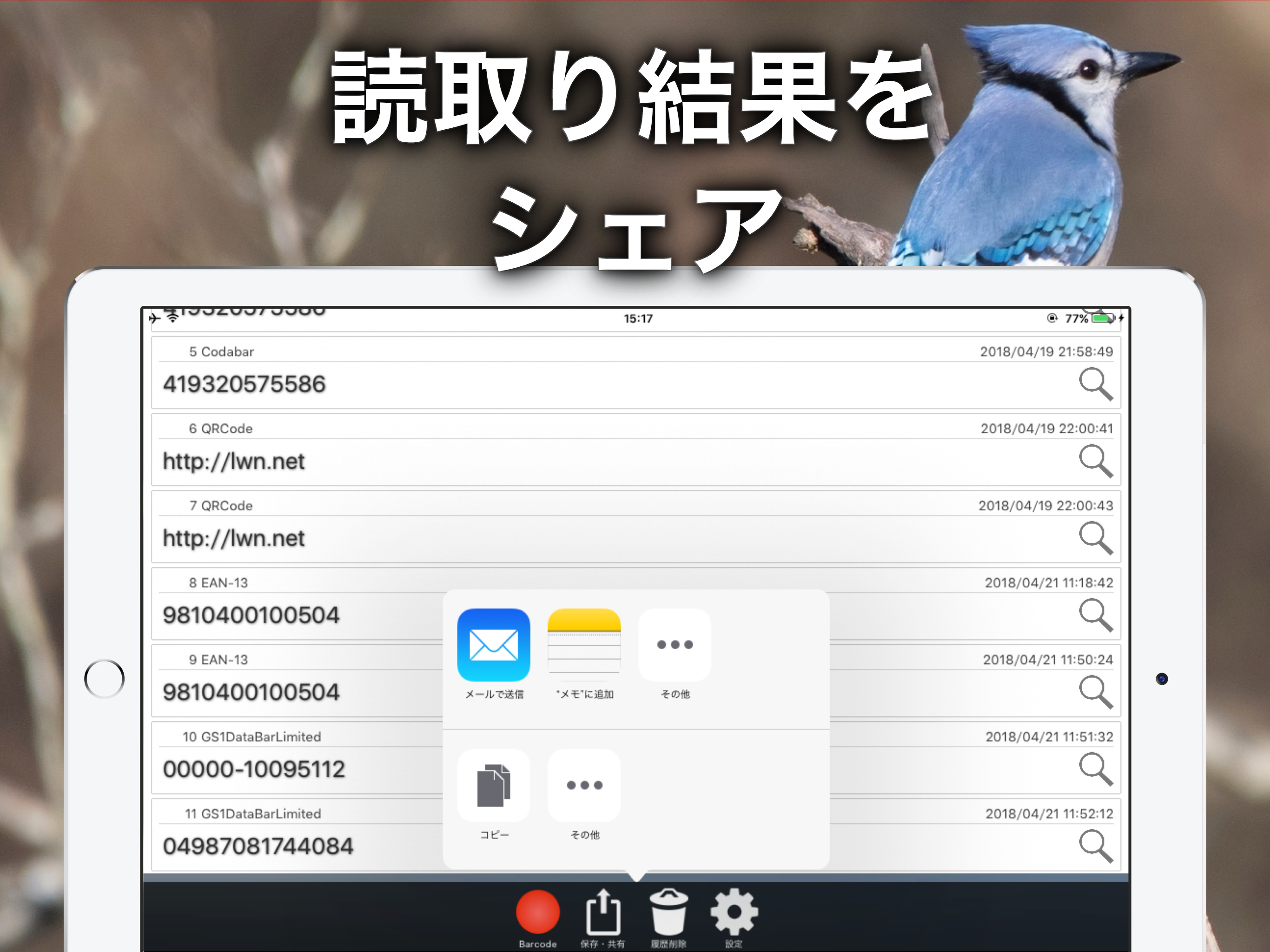The height and width of the screenshot is (952, 1270).
Task: Tap magnifier for 04987081744084 entry
Action: pos(1096,846)
